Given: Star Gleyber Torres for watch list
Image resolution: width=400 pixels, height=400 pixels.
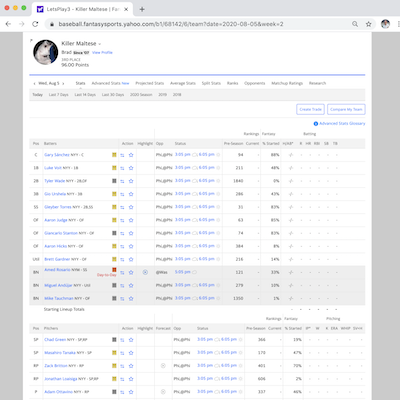Looking at the screenshot, I should [x=131, y=207].
